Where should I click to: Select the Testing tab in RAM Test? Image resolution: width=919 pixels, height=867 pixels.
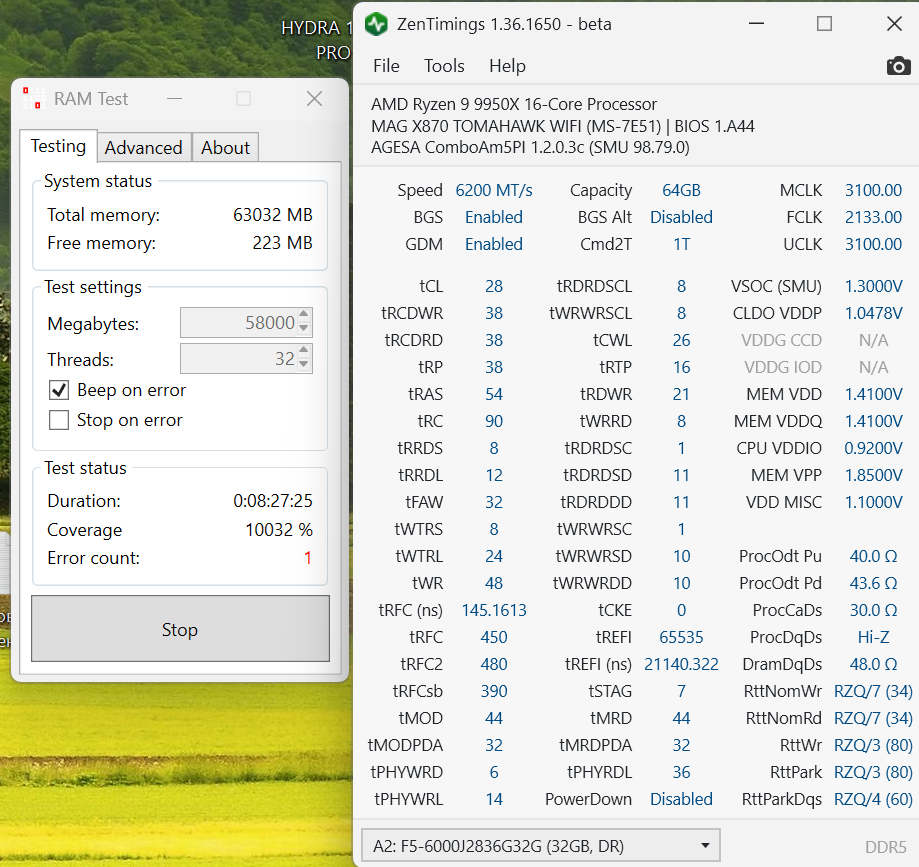coord(58,145)
